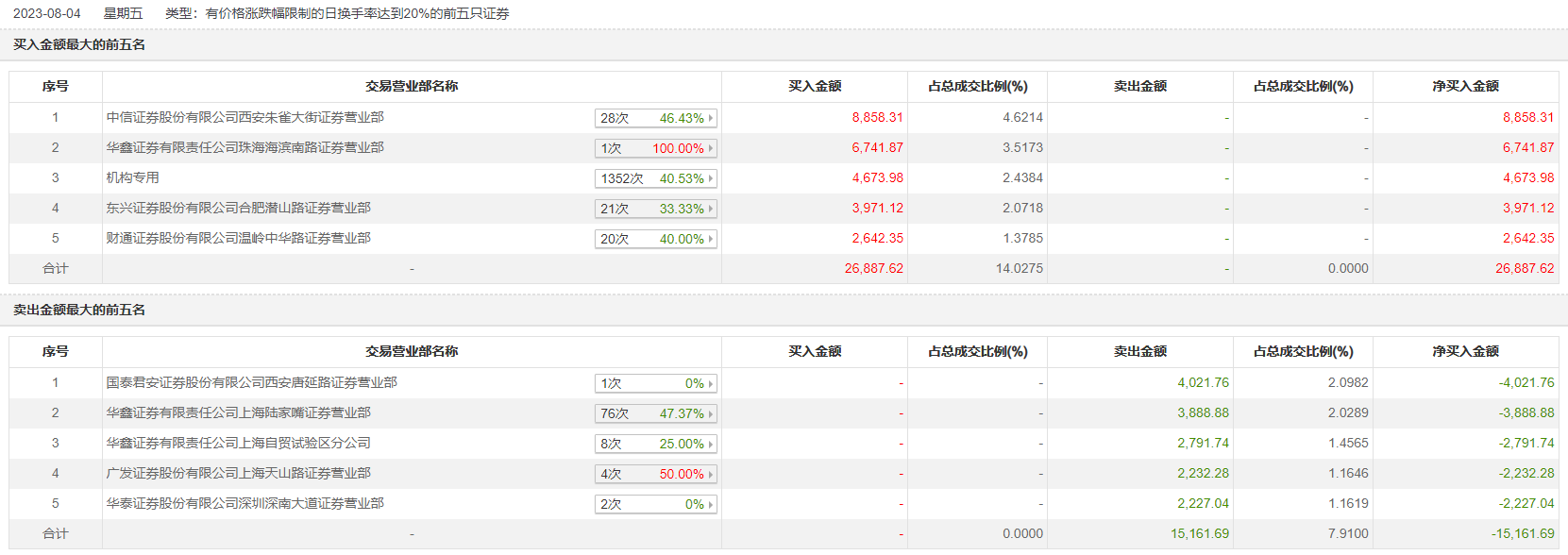This screenshot has width=1568, height=555.
Task: Open 国泰君安西安唐延路证券营业部 link
Action: coord(251,383)
